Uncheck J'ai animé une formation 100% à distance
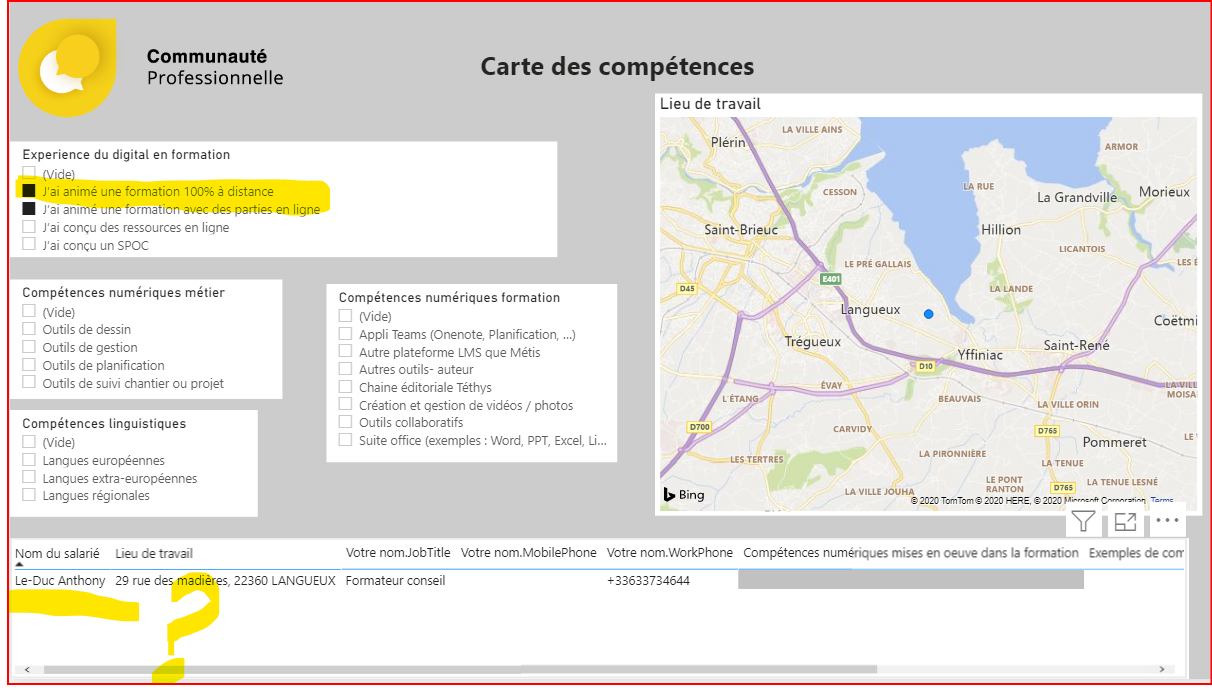The image size is (1212, 692). (x=29, y=191)
